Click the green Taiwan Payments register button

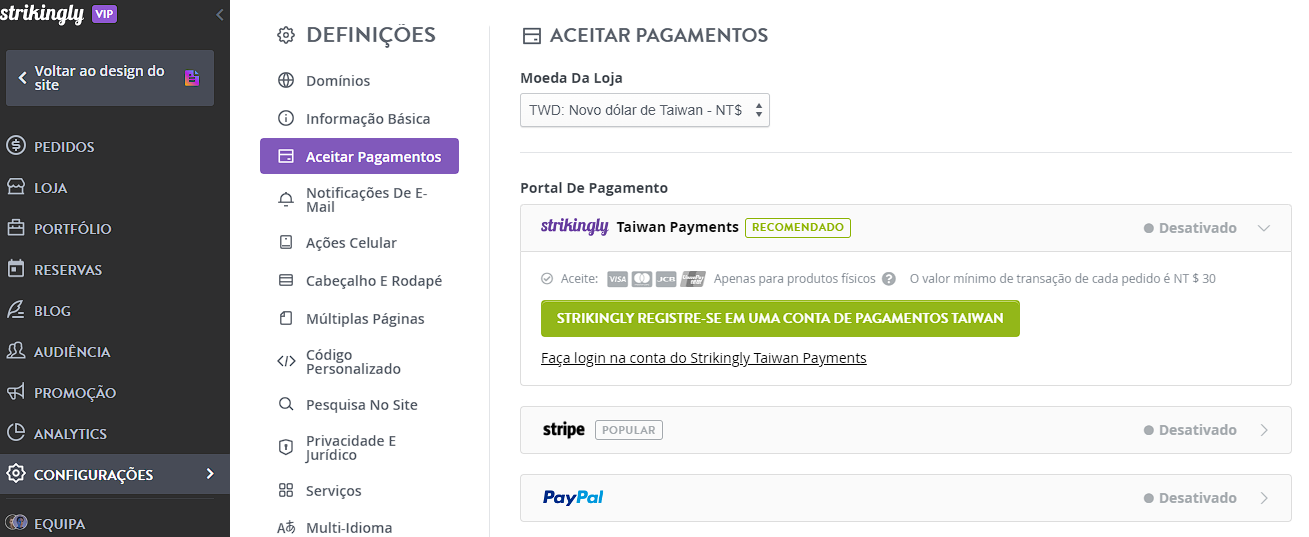[x=780, y=318]
